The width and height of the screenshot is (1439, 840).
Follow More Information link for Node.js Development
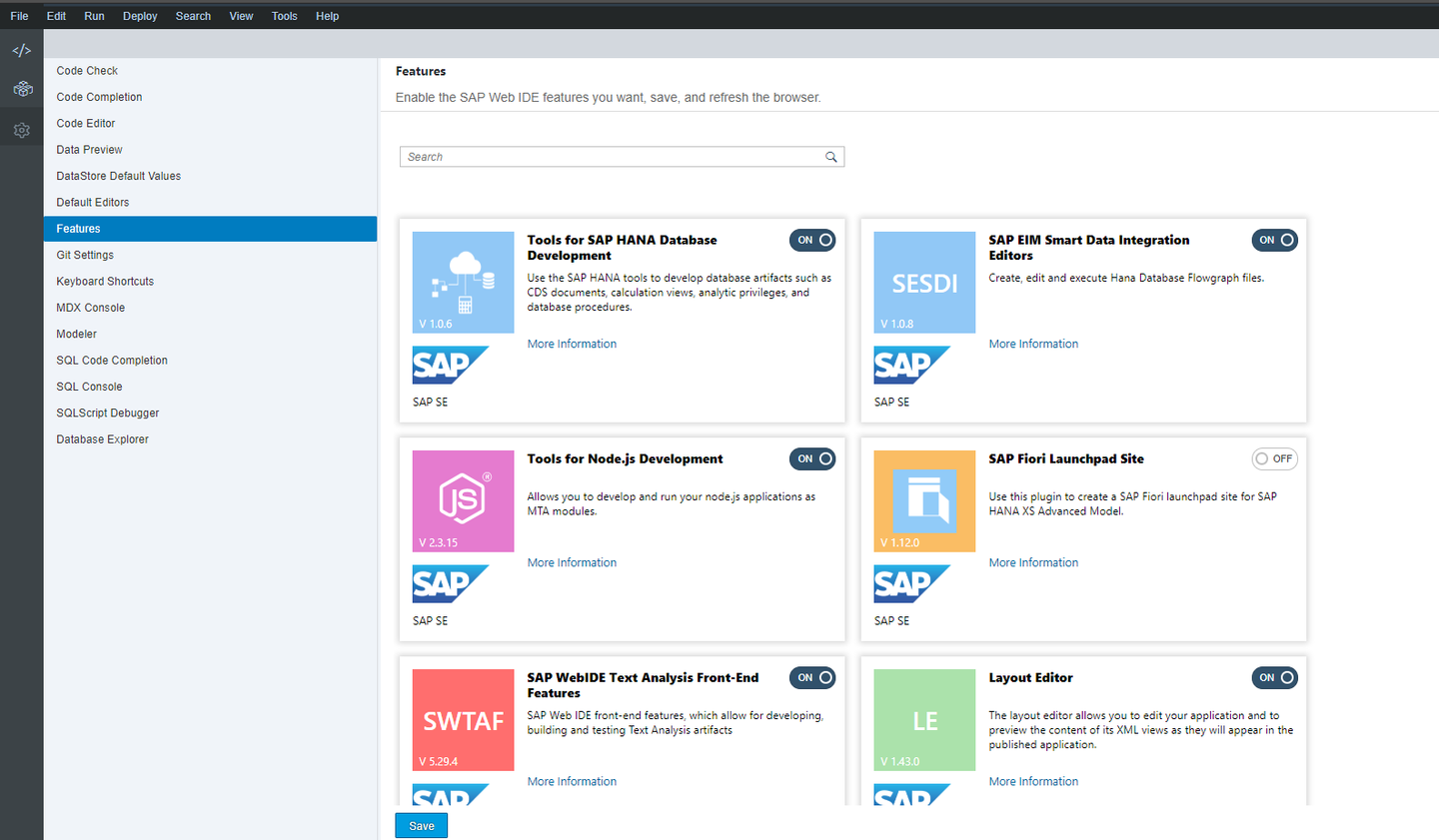[572, 562]
